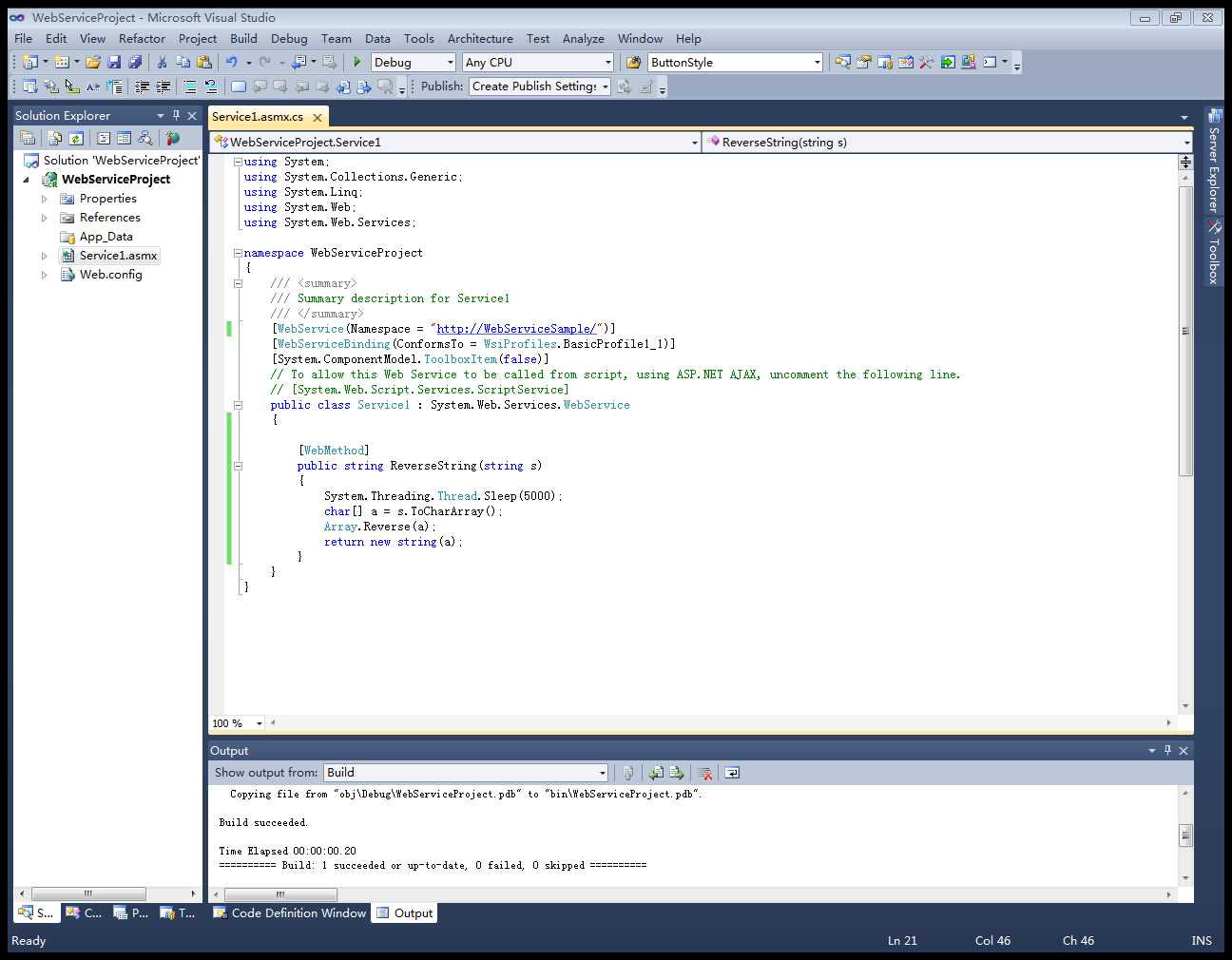Click the Save All toolbar icon
The height and width of the screenshot is (960, 1232).
tap(135, 62)
